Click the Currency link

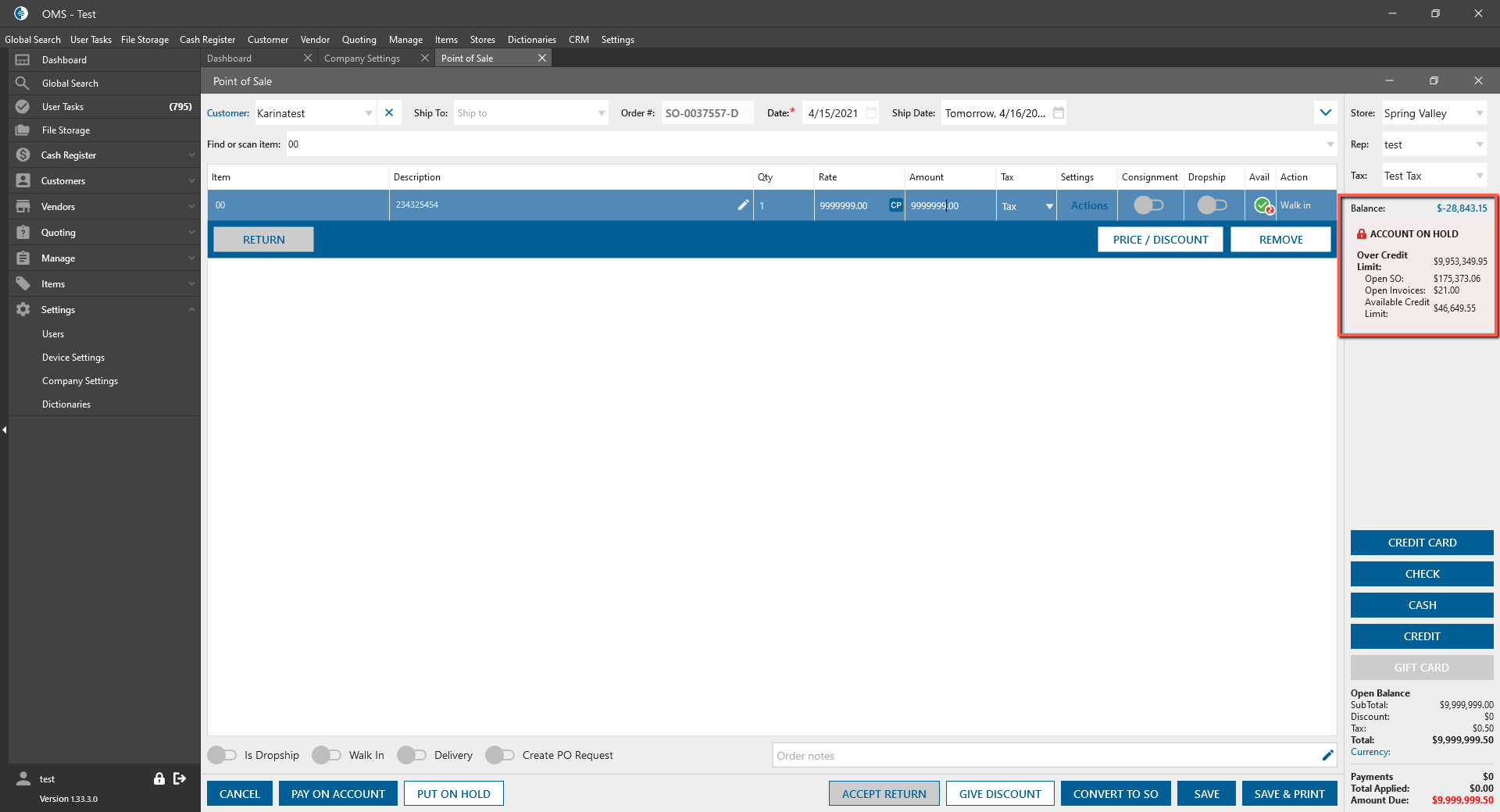(x=1370, y=752)
